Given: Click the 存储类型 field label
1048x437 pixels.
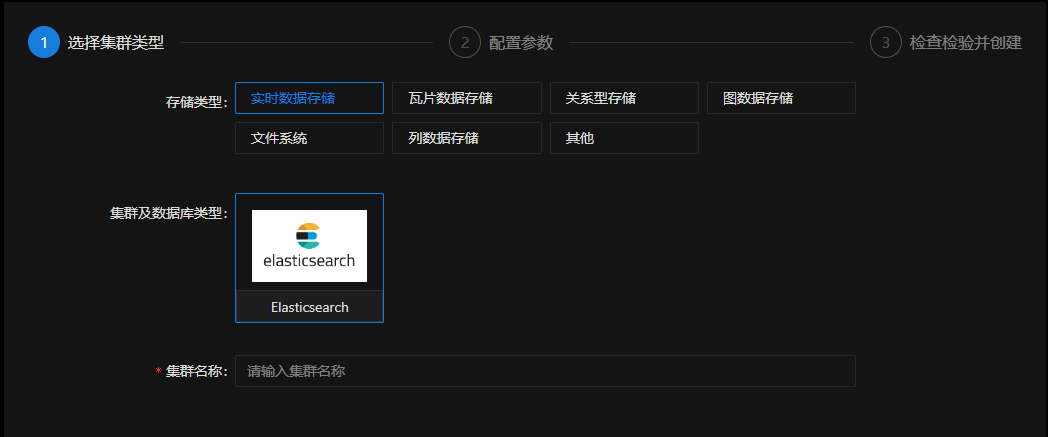Looking at the screenshot, I should [197, 102].
